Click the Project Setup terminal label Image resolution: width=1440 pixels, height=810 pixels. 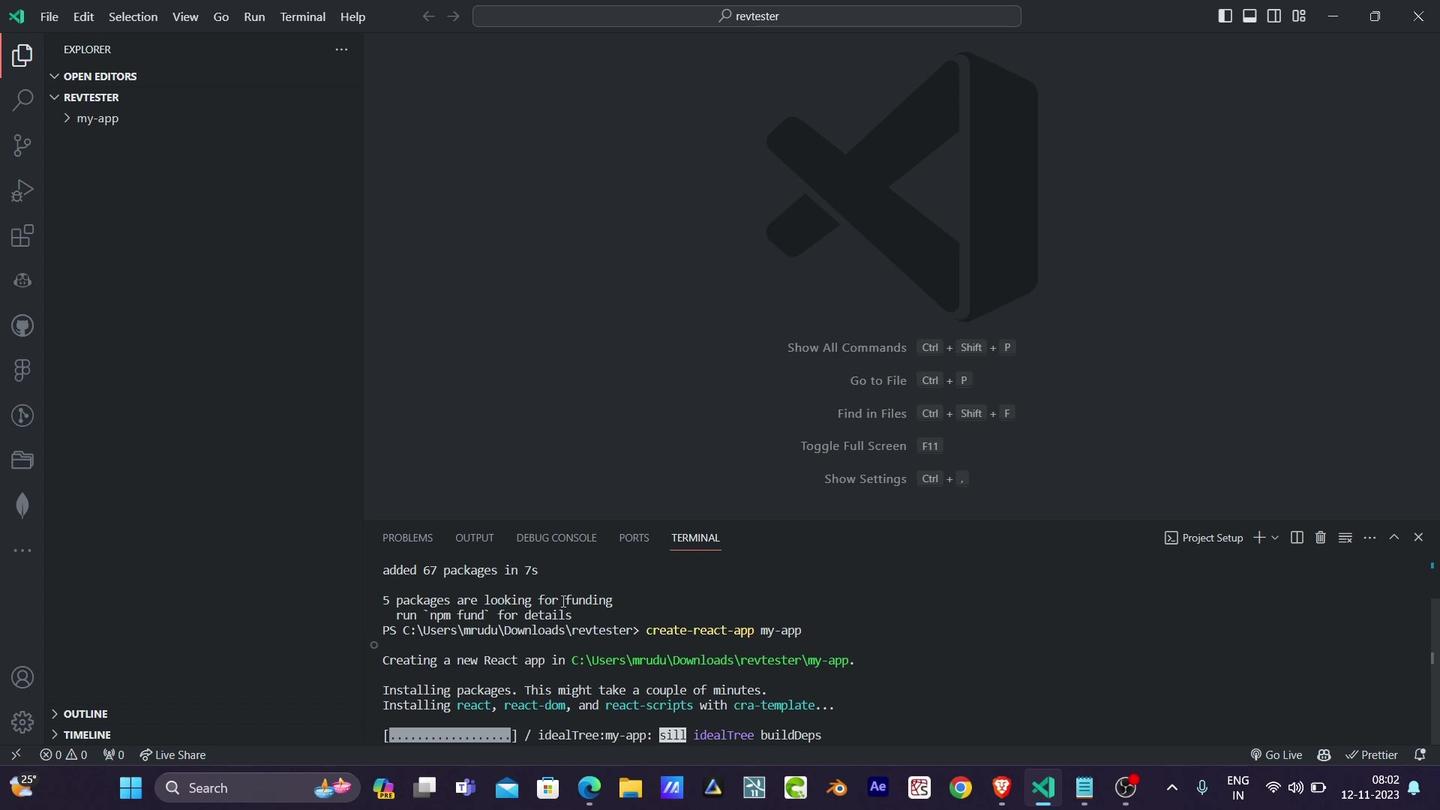[x=1204, y=538]
